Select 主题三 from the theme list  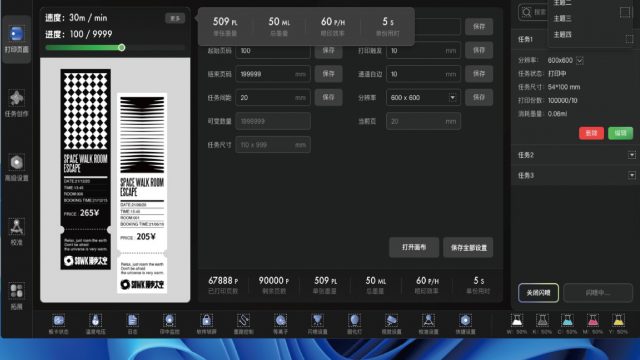(562, 18)
